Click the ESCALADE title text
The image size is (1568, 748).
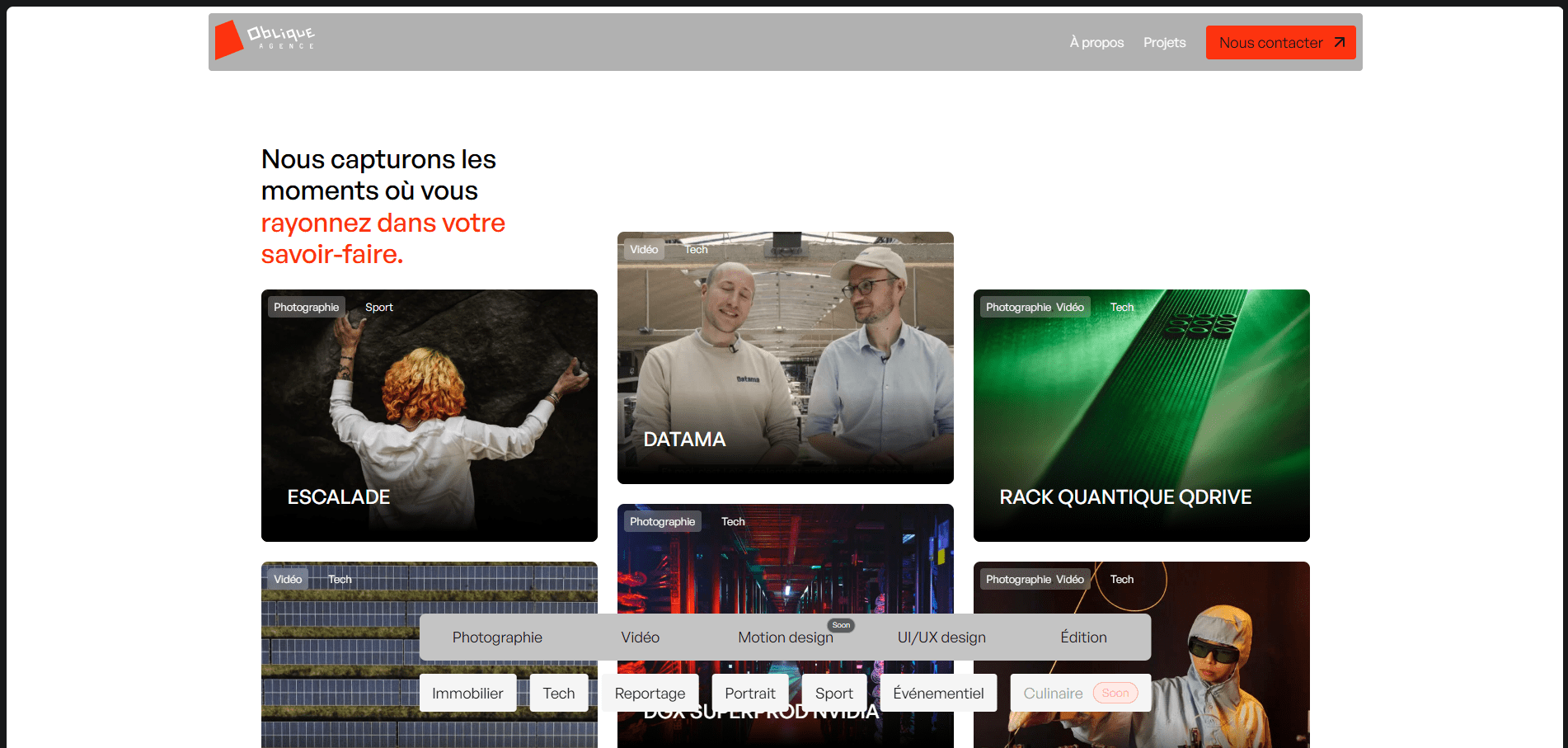pos(339,497)
